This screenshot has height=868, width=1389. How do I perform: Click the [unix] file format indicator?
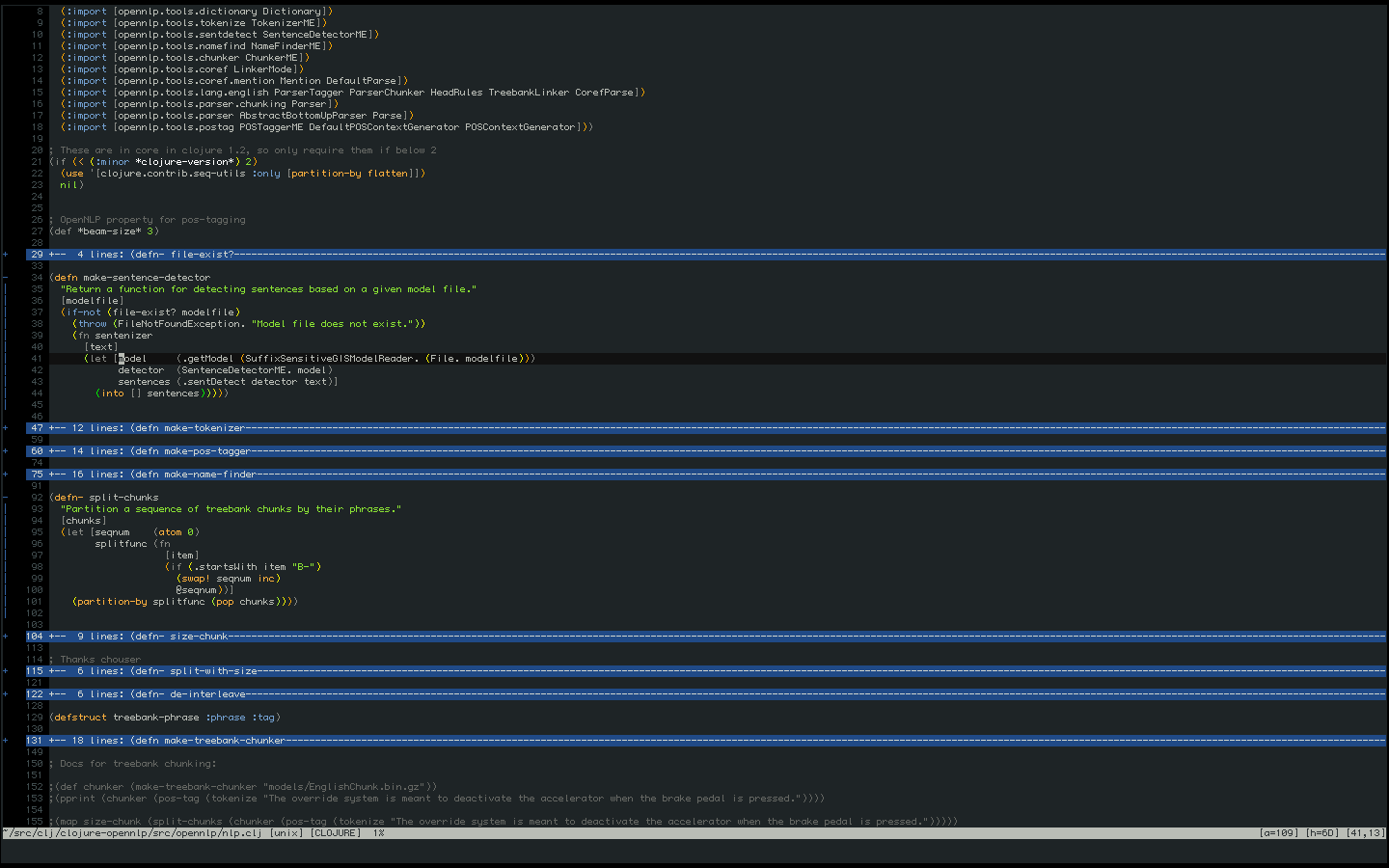[x=286, y=833]
